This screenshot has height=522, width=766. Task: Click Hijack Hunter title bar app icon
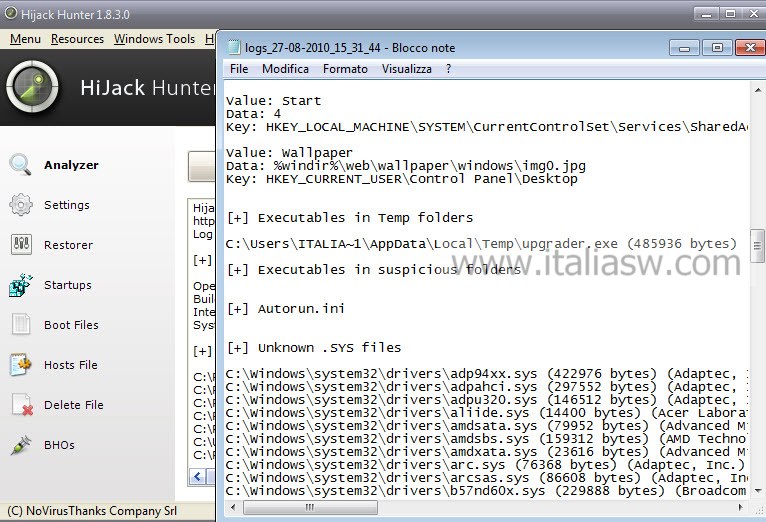click(x=10, y=13)
